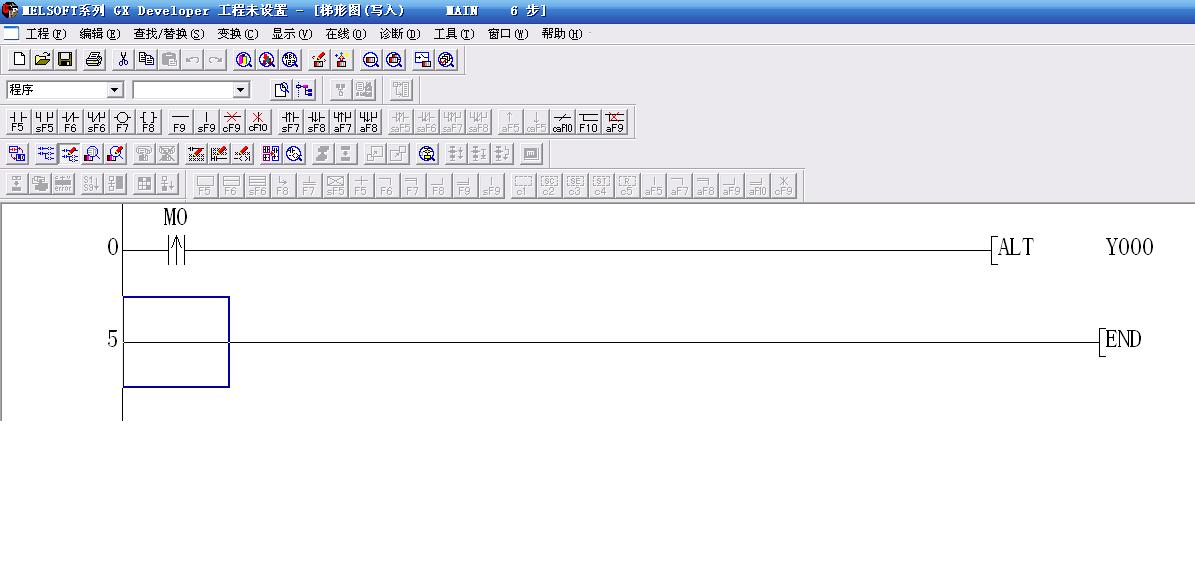Toggle ladder read mode in the toolbar
This screenshot has height=563, width=1195.
coord(46,154)
